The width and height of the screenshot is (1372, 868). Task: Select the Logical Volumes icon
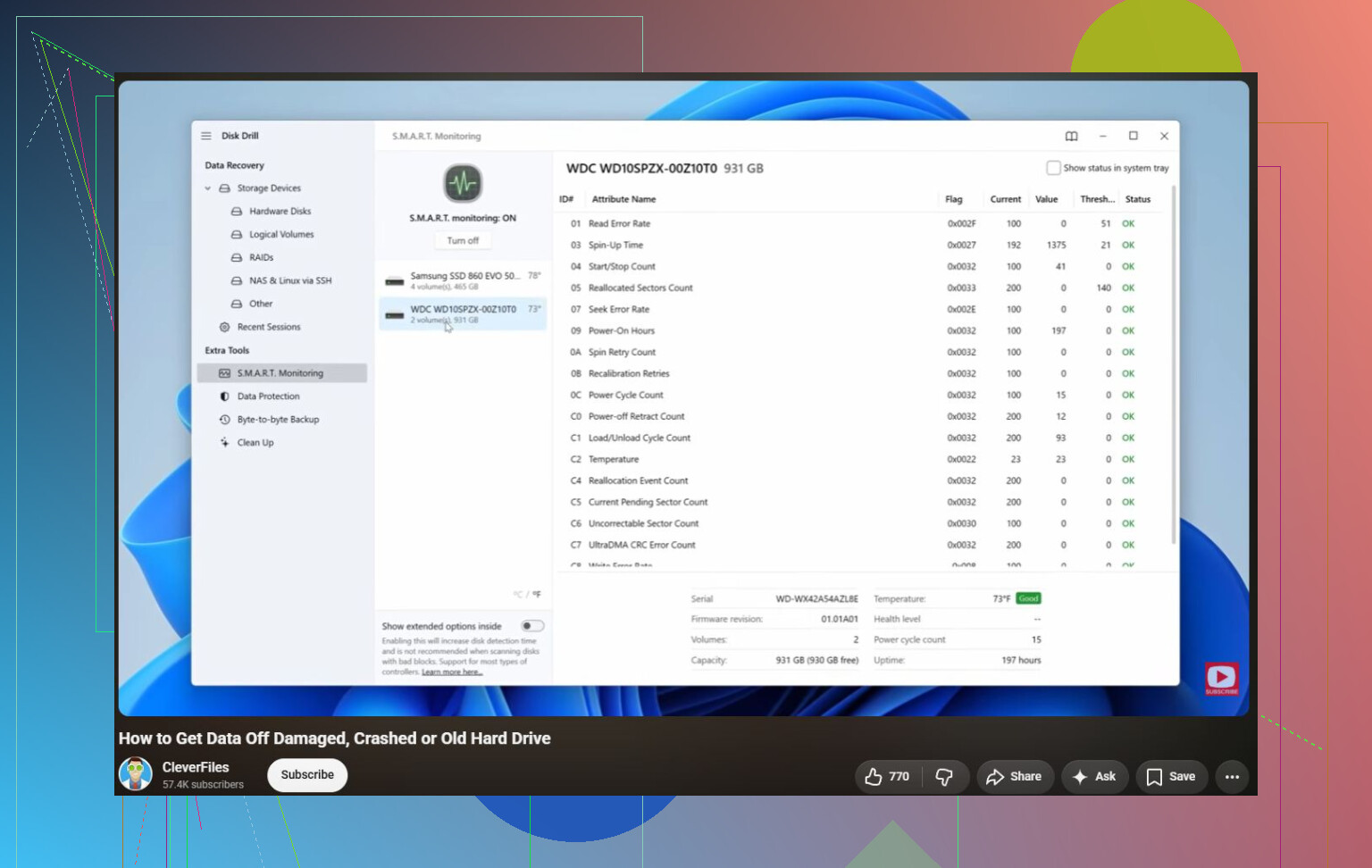pos(237,235)
